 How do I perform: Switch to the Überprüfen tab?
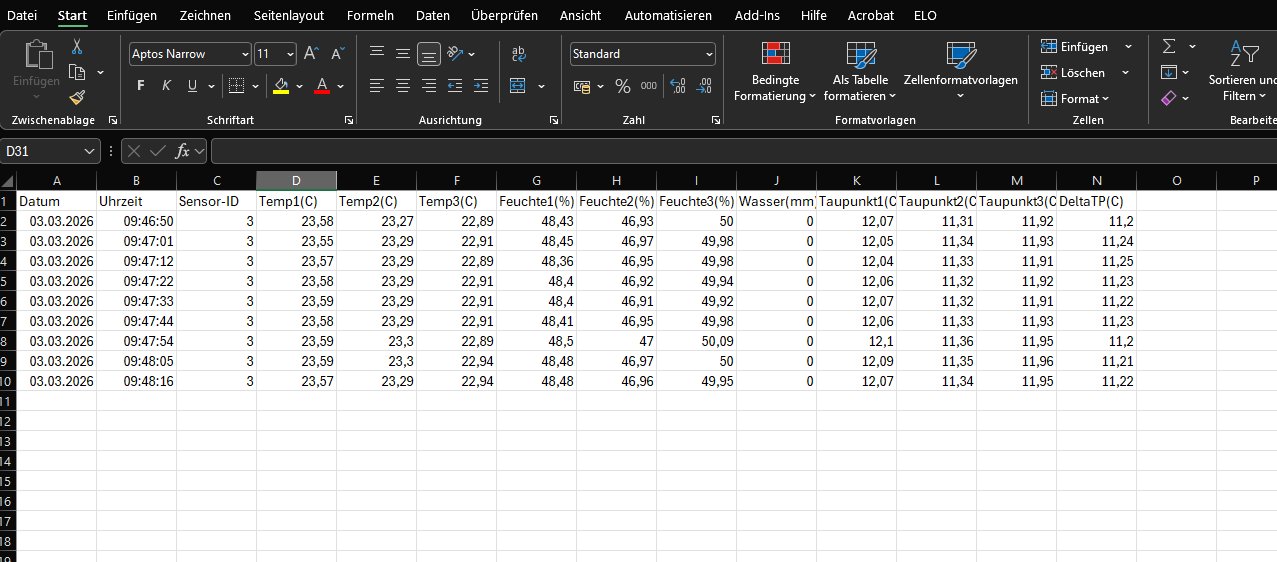tap(504, 15)
